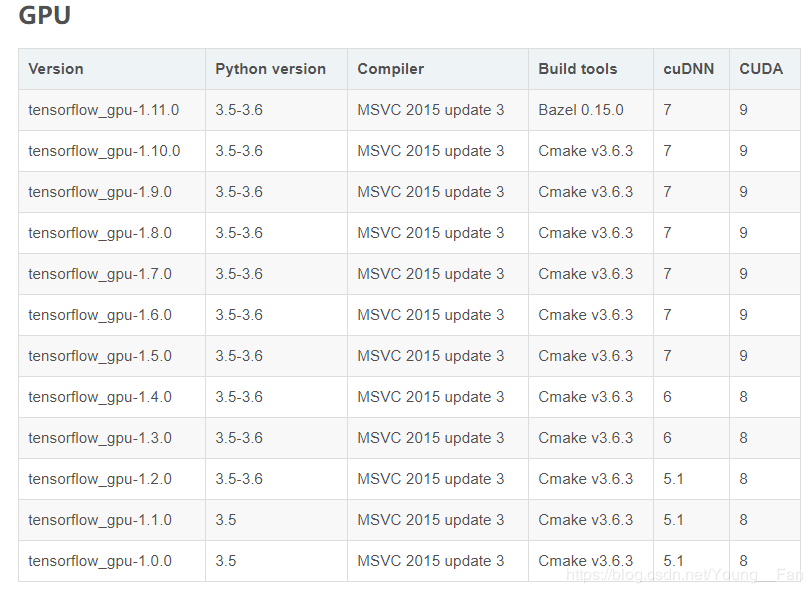This screenshot has height=593, width=812.
Task: Select the Build tools column header
Action: [x=577, y=69]
